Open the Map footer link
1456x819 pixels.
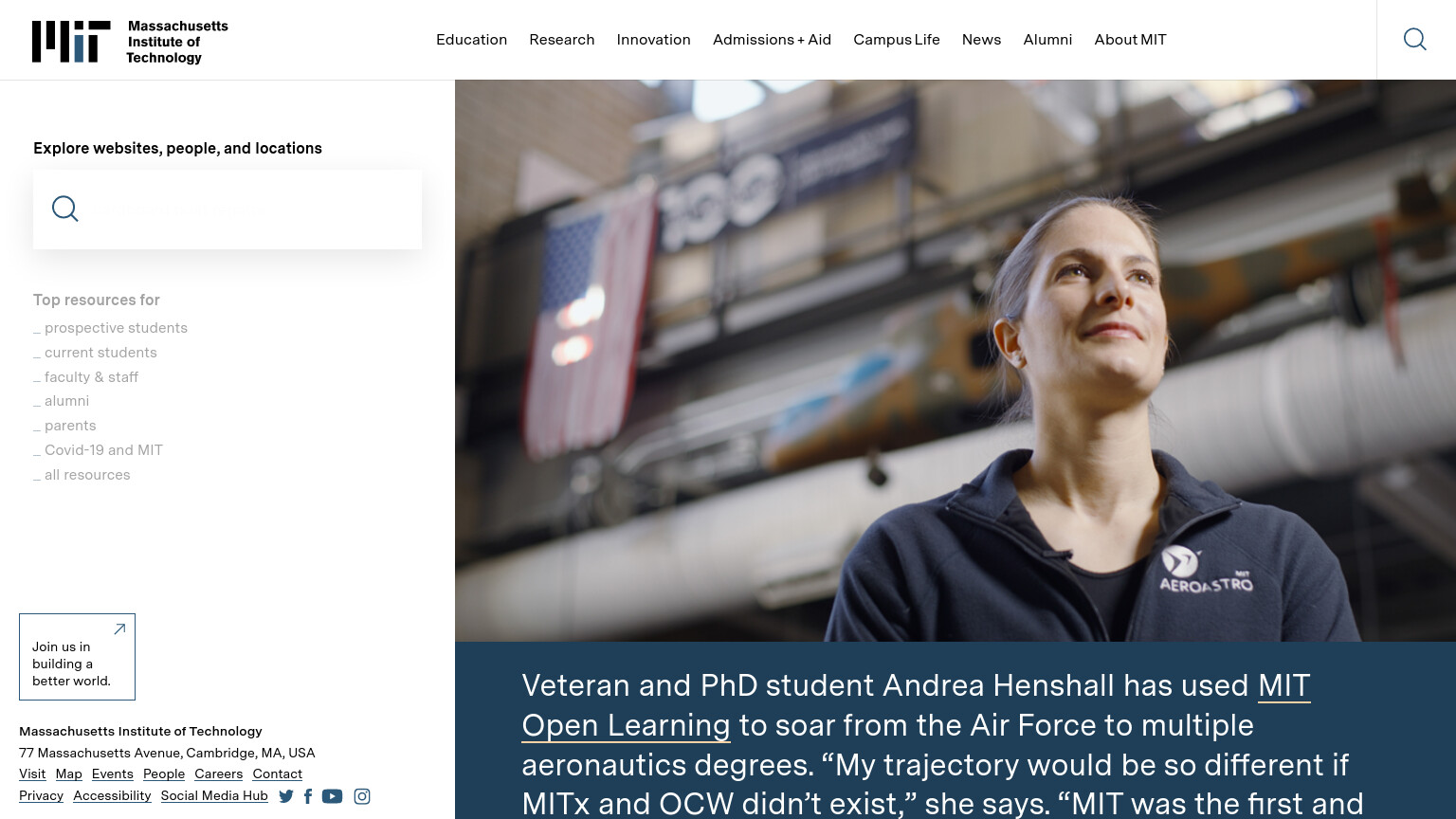(x=68, y=774)
